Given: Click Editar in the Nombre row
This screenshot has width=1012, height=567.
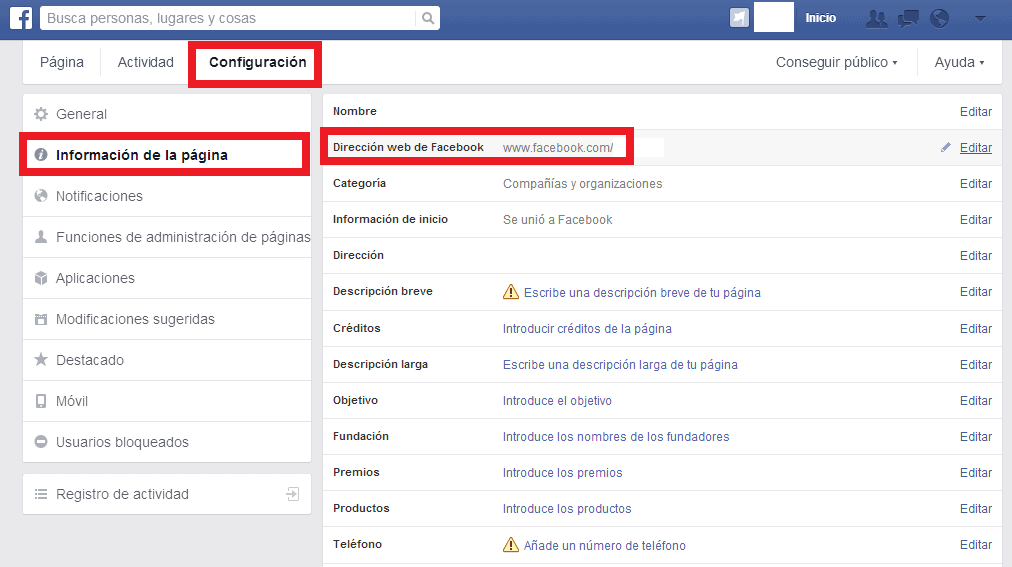Looking at the screenshot, I should click(975, 112).
